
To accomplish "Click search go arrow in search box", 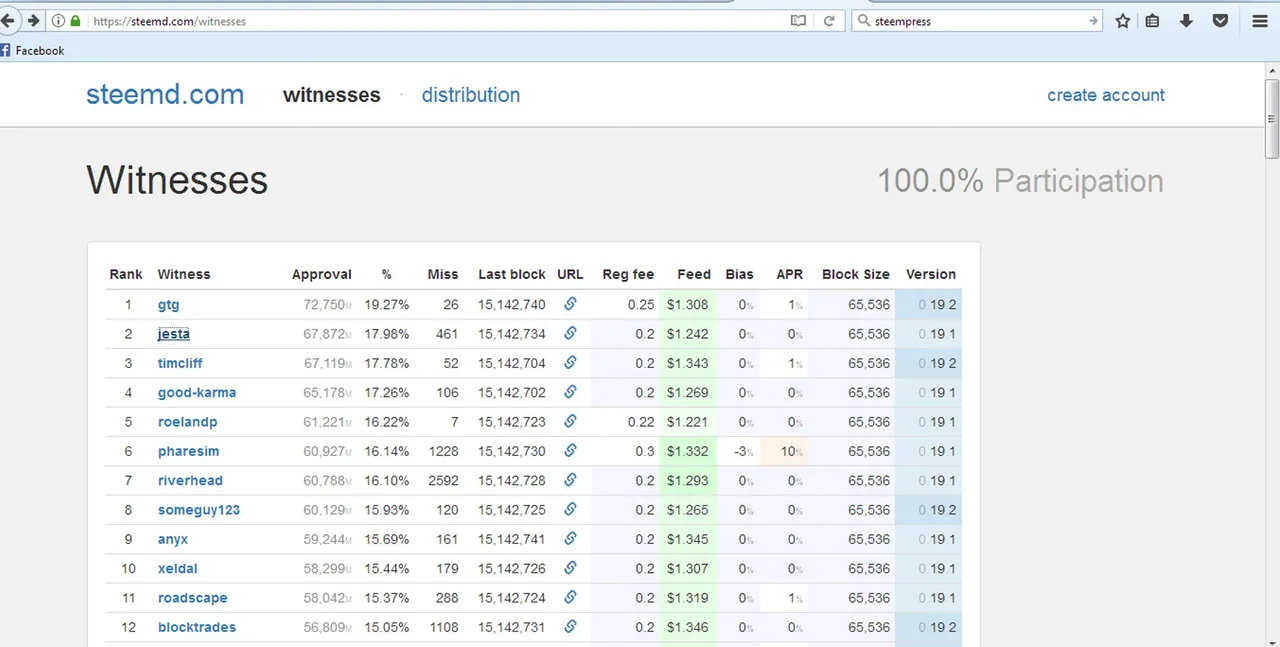I will coord(1093,21).
